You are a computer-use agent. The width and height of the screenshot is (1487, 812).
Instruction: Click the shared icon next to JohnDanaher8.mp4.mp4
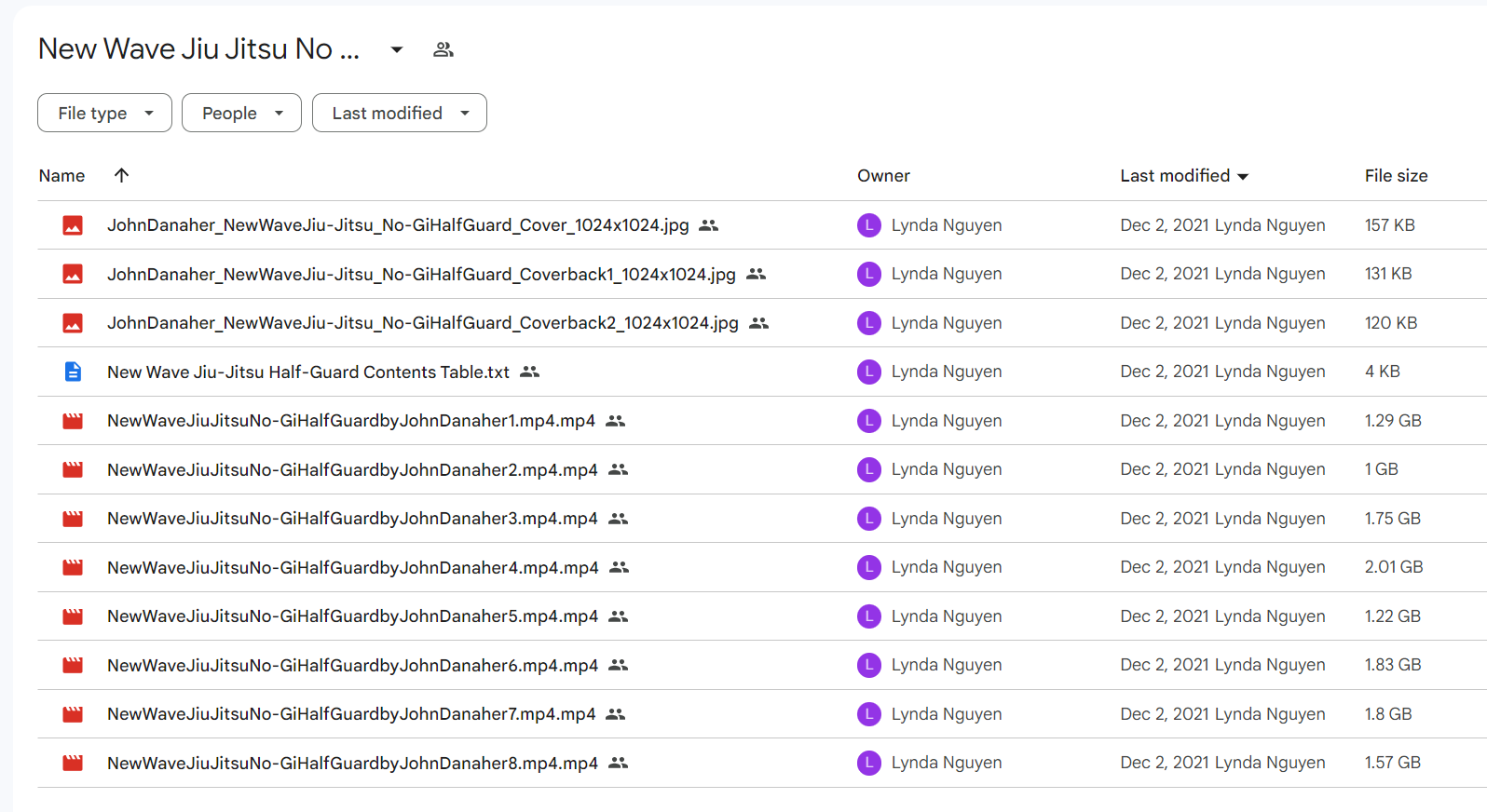(x=618, y=763)
